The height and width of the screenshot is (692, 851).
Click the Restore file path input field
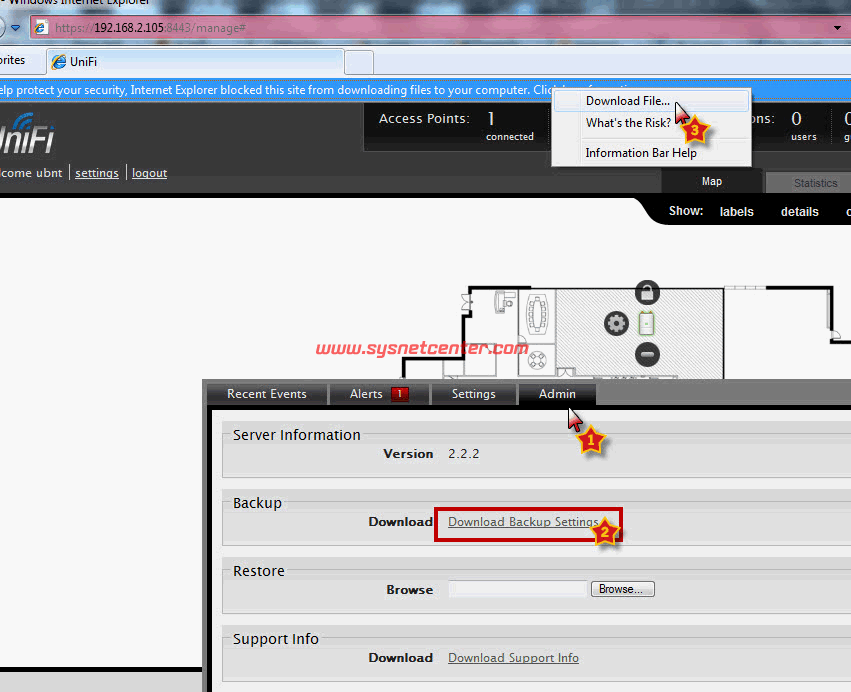click(x=517, y=590)
